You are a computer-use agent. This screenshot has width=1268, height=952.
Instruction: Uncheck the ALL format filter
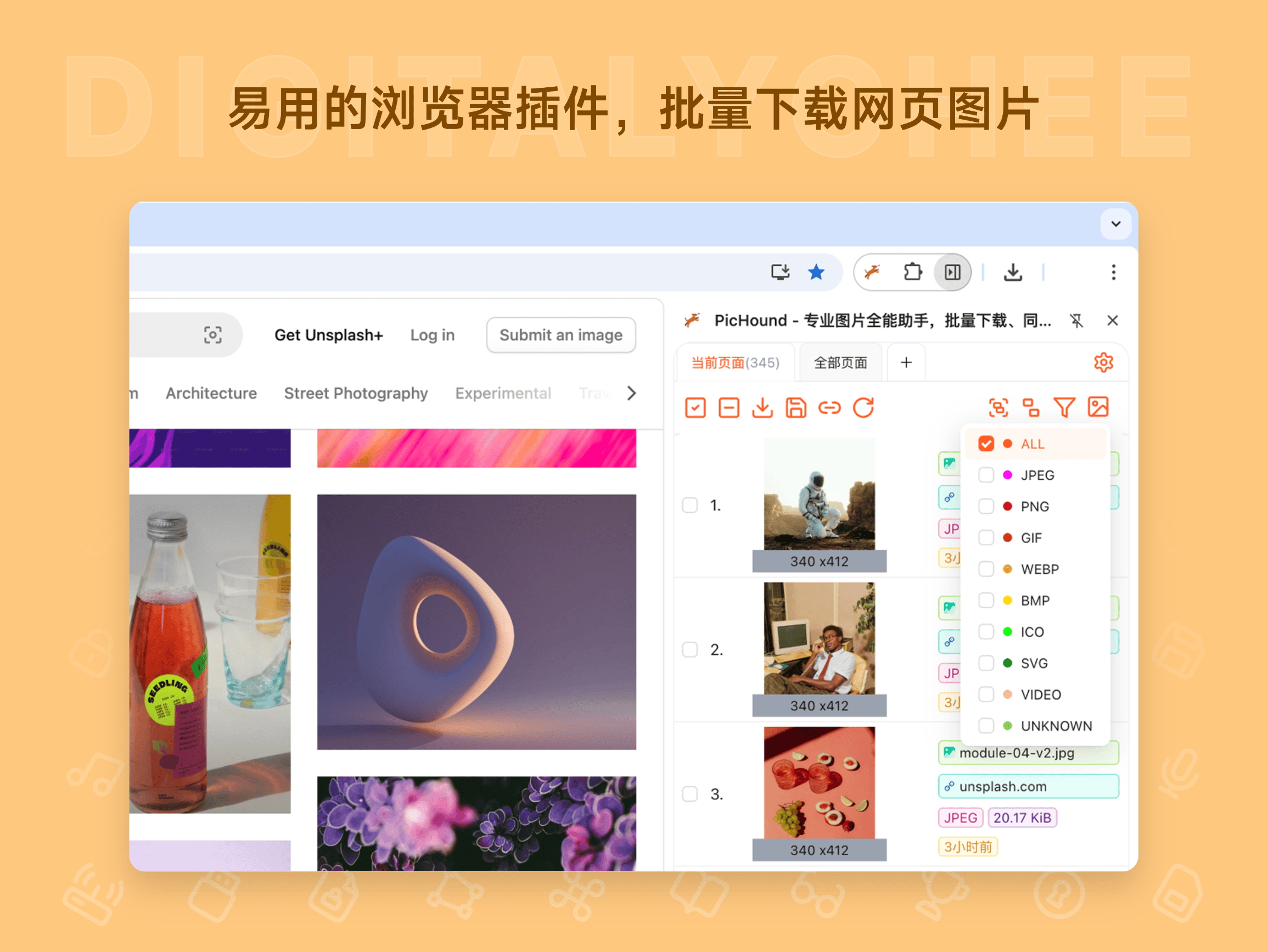coord(985,443)
